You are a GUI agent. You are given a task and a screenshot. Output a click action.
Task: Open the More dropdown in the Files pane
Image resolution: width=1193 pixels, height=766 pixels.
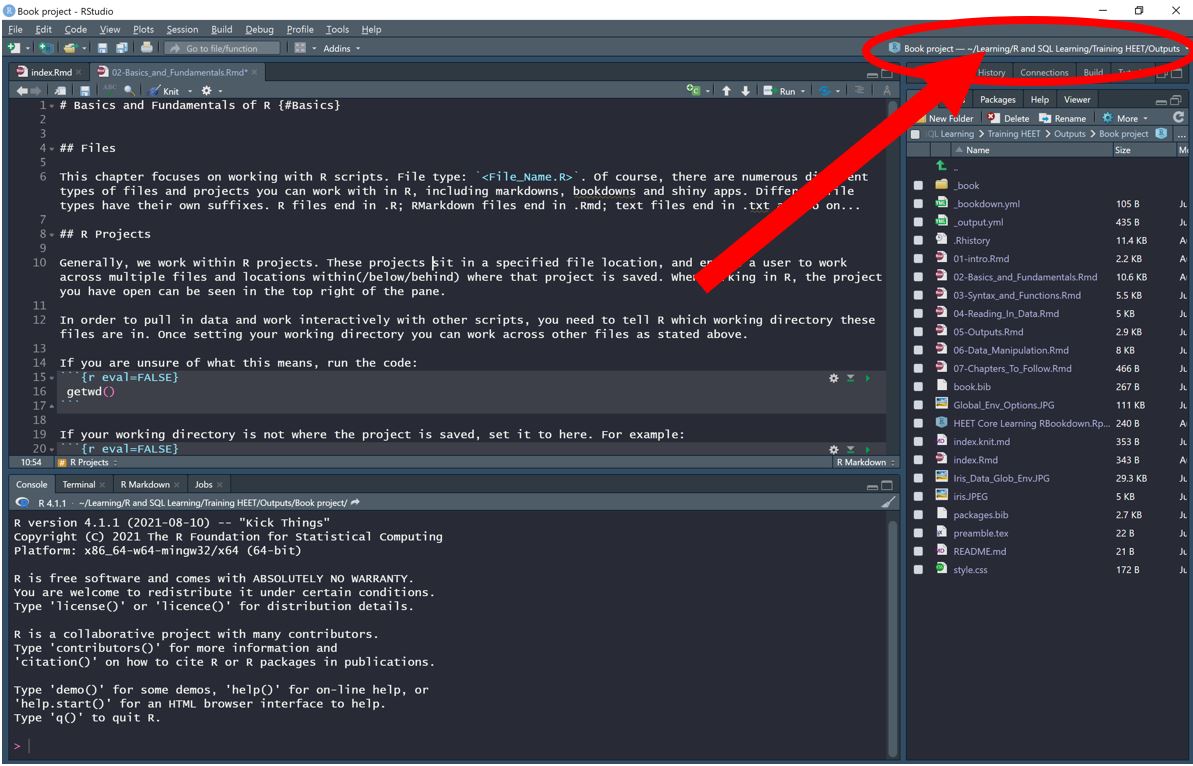point(1125,118)
